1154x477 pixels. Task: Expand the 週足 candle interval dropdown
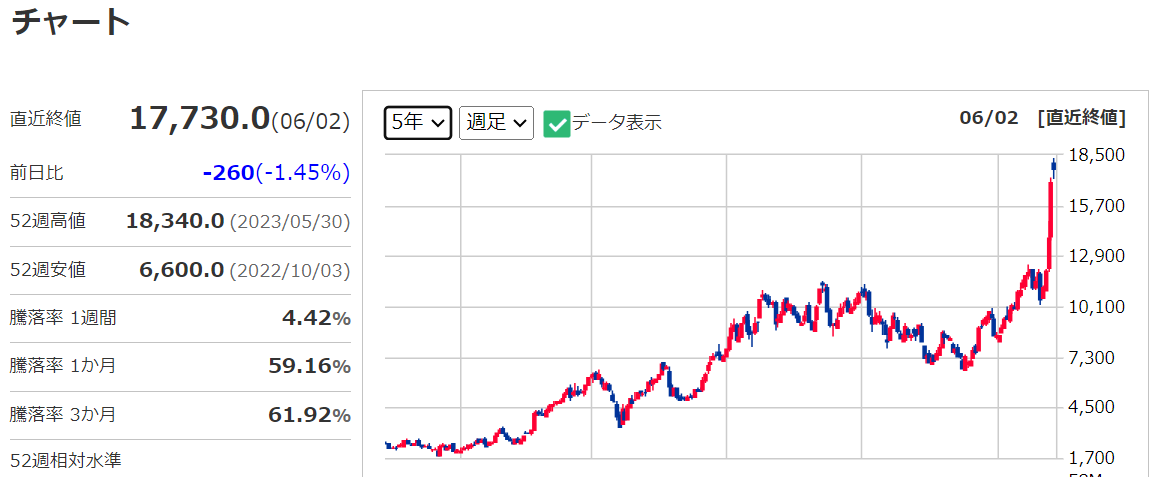pyautogui.click(x=496, y=123)
